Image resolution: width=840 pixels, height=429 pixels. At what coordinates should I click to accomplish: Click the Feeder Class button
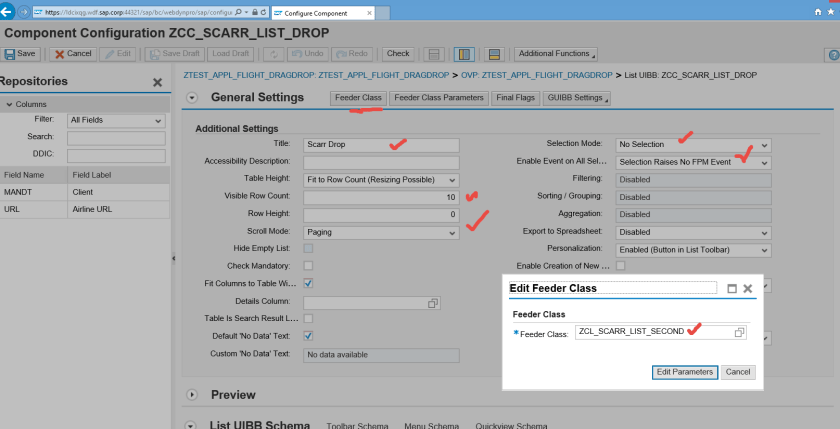click(x=358, y=98)
